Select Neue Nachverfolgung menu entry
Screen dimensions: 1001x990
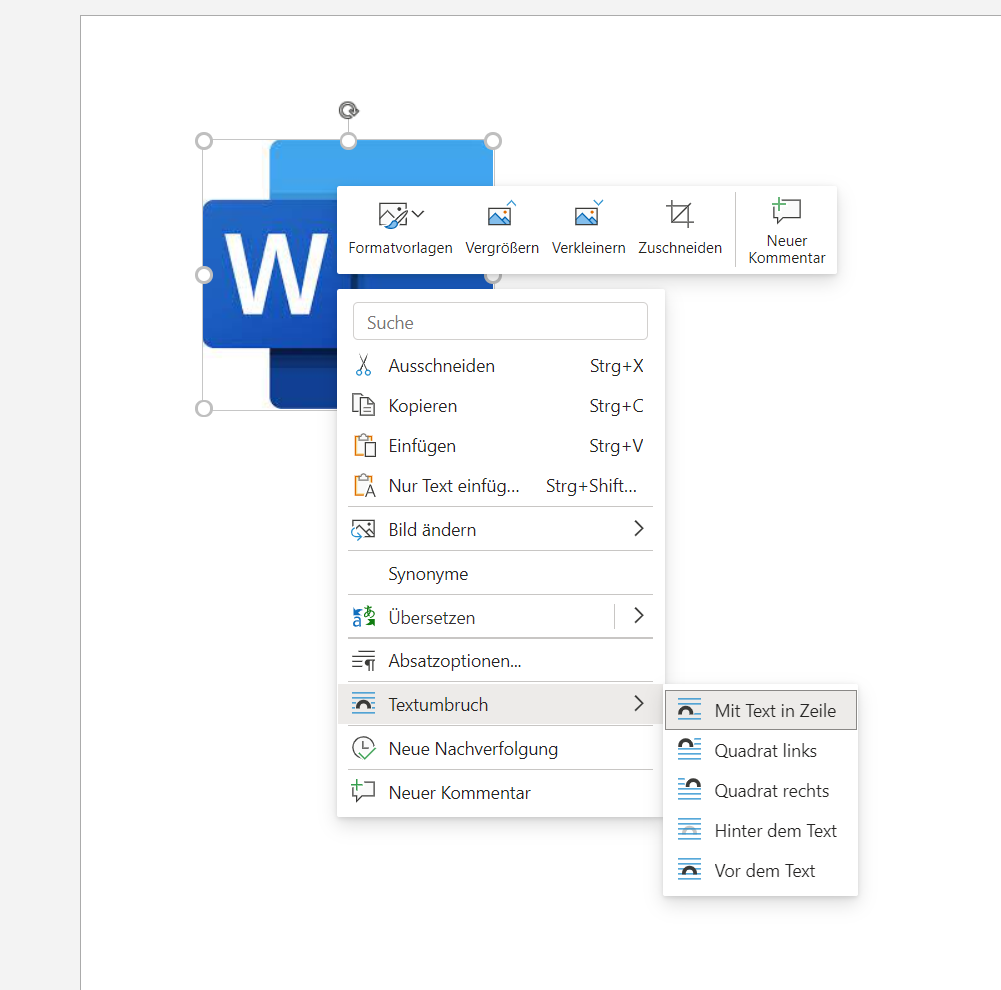tap(473, 749)
